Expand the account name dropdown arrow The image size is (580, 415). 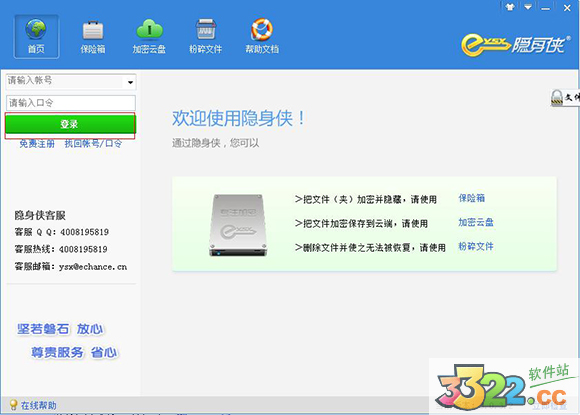130,82
